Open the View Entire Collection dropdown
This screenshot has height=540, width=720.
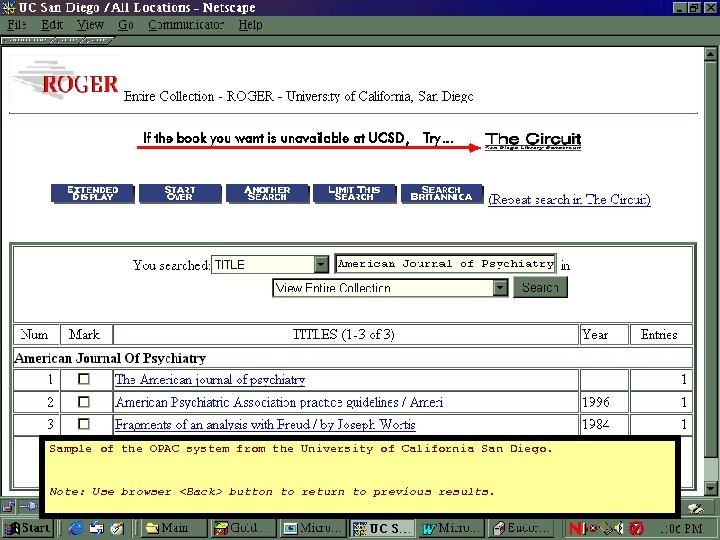(x=500, y=288)
